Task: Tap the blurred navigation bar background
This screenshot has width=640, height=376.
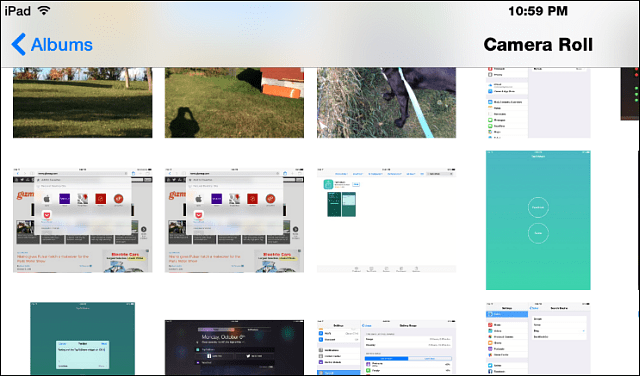Action: coord(286,44)
